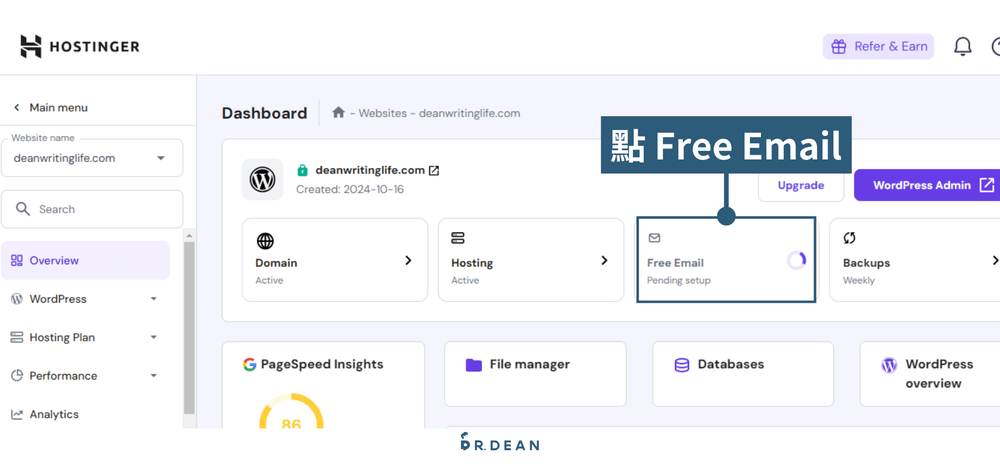Image resolution: width=1000 pixels, height=469 pixels.
Task: Click the home icon in breadcrumb
Action: coord(339,113)
